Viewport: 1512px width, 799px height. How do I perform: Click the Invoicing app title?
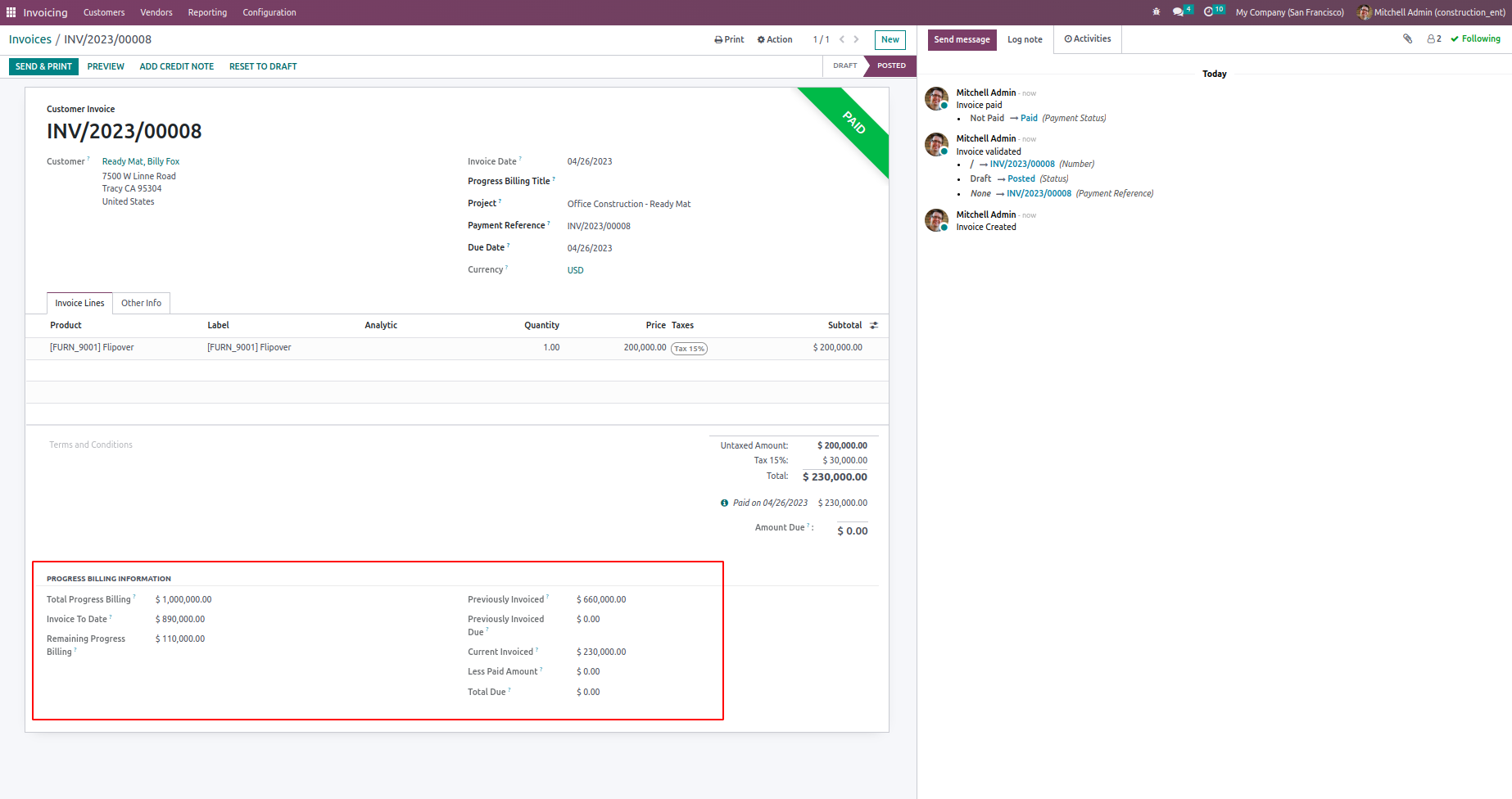click(x=45, y=12)
